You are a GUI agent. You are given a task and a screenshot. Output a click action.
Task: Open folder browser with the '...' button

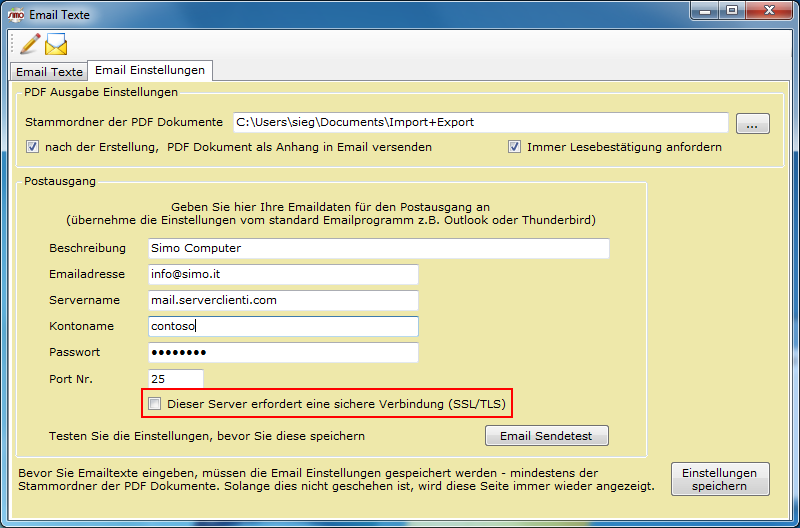tap(752, 123)
